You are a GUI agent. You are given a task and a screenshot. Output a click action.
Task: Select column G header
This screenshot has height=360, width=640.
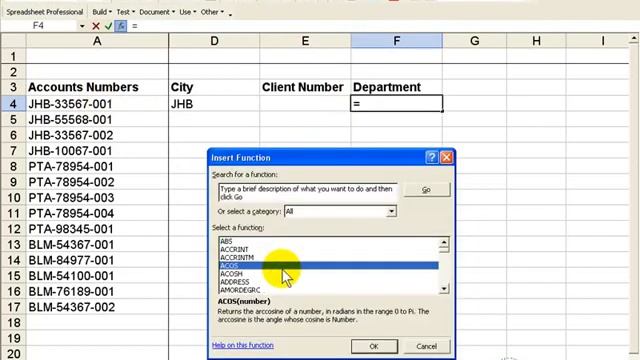pos(475,41)
